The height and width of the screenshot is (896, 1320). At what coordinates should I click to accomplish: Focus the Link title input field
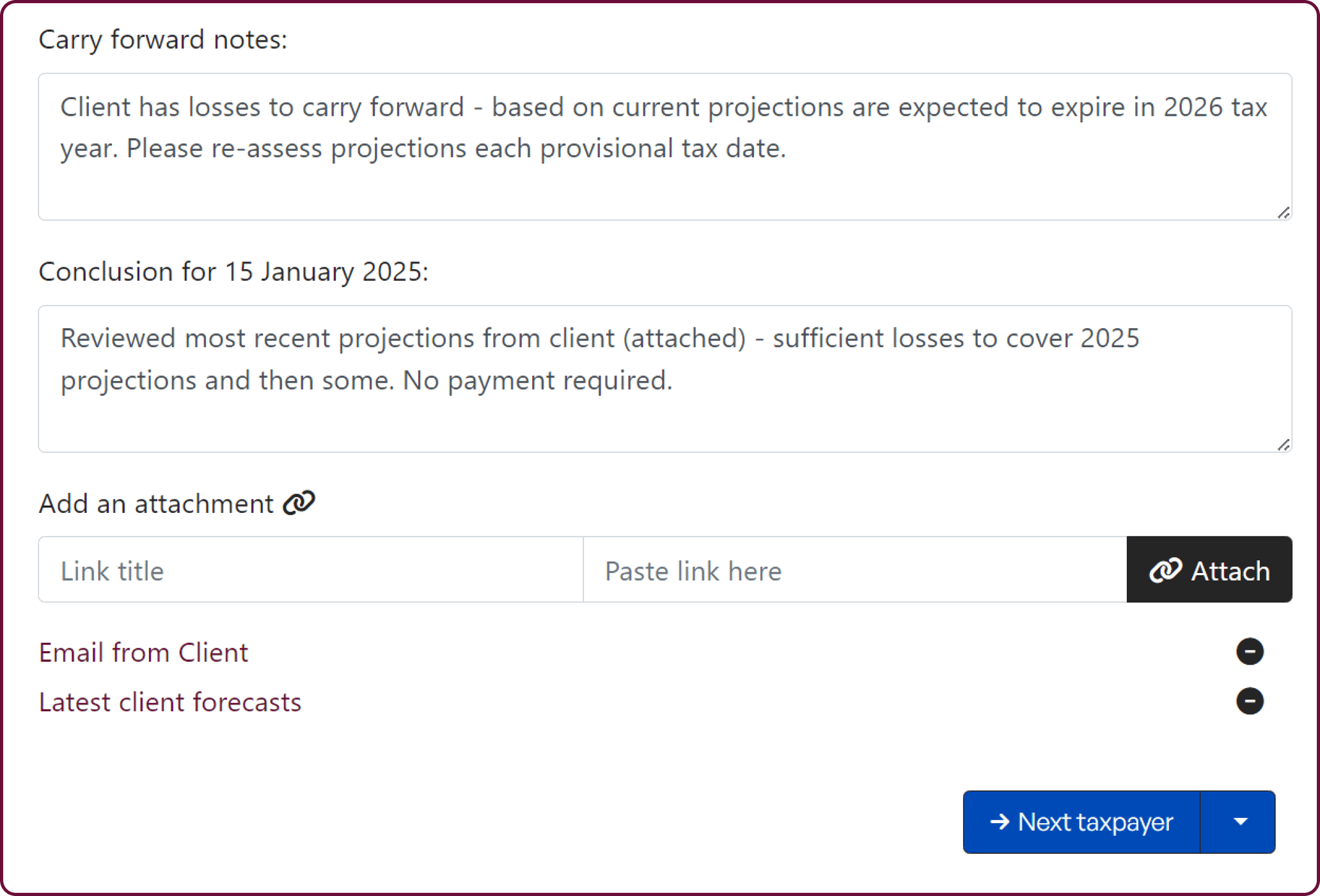[x=311, y=570]
